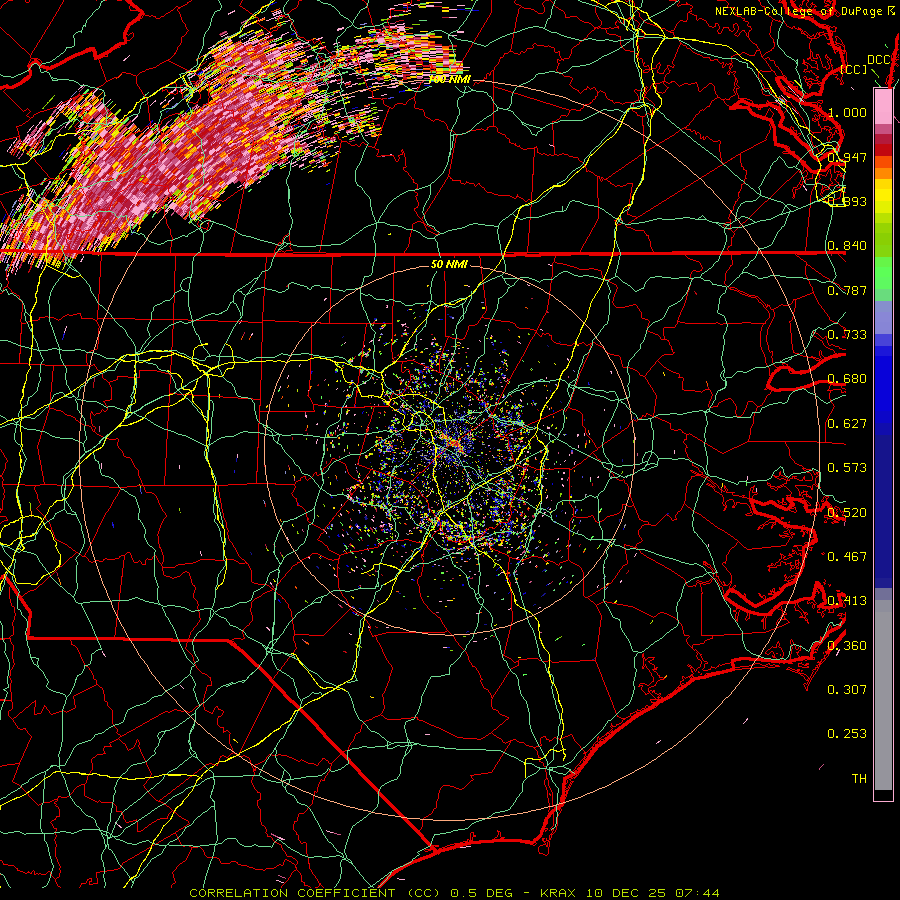Viewport: 900px width, 900px height.
Task: Click the 10 DEC 25 date text
Action: (x=625, y=893)
